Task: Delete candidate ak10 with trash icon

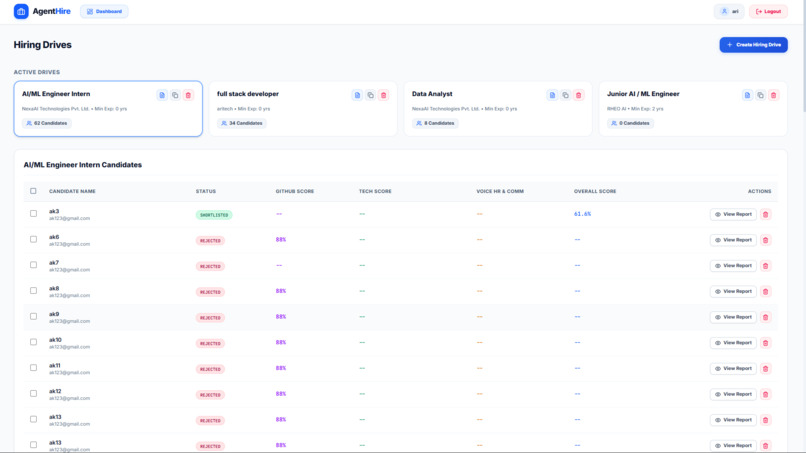Action: pyautogui.click(x=765, y=343)
